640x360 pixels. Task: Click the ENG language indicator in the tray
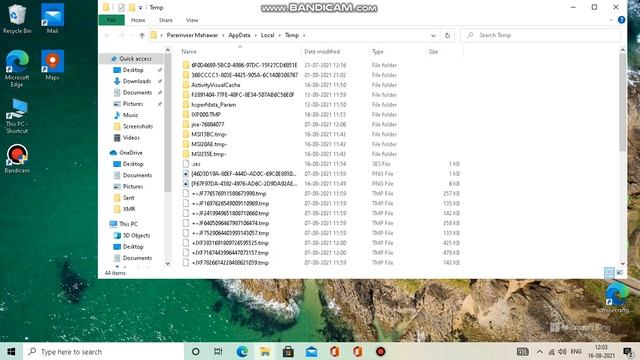coord(576,351)
